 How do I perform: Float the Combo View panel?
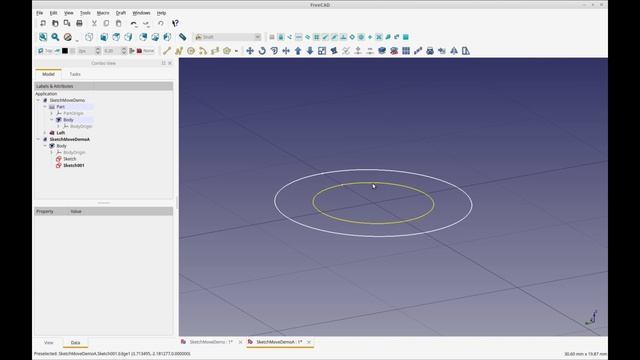click(164, 63)
